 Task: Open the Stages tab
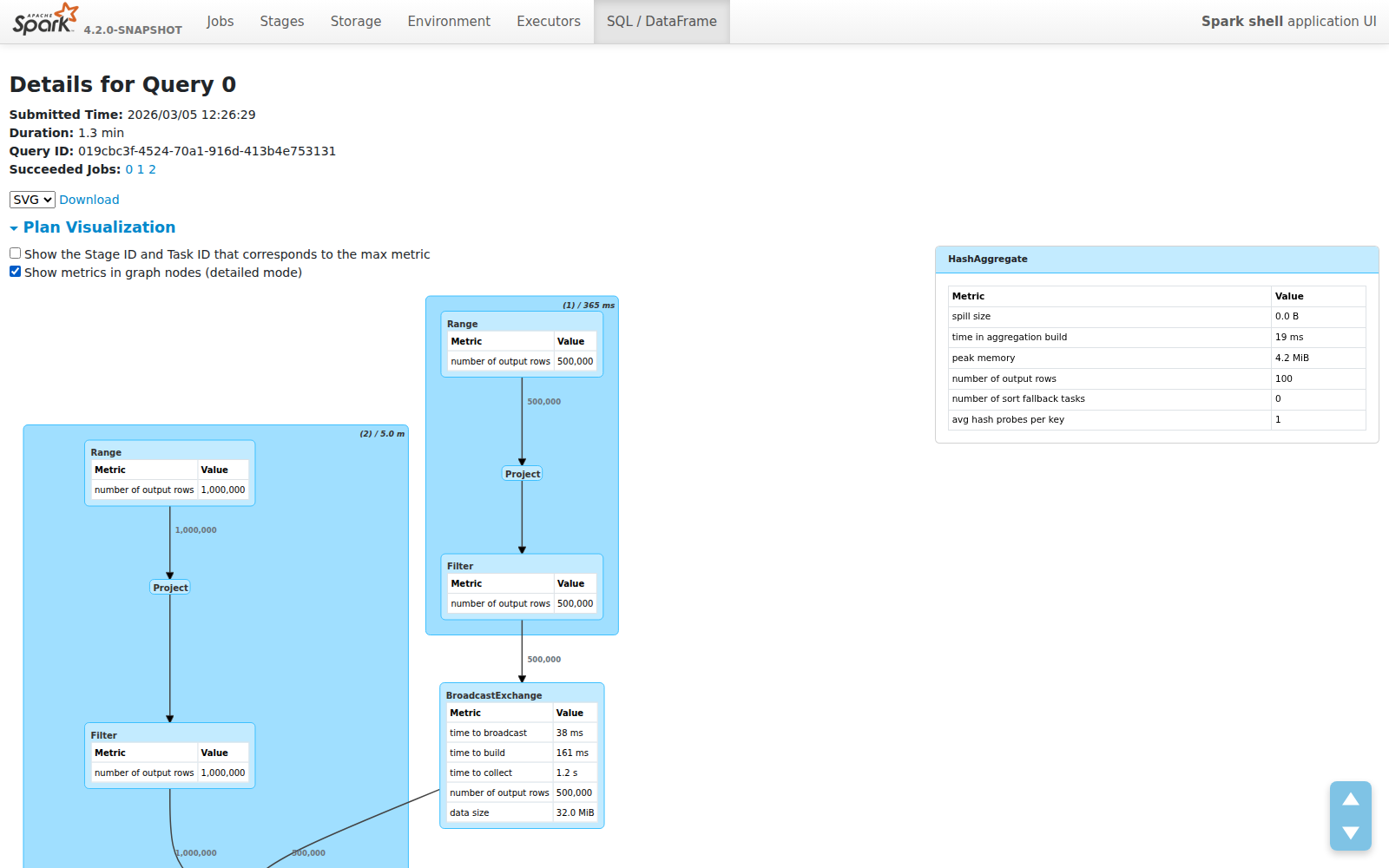282,21
